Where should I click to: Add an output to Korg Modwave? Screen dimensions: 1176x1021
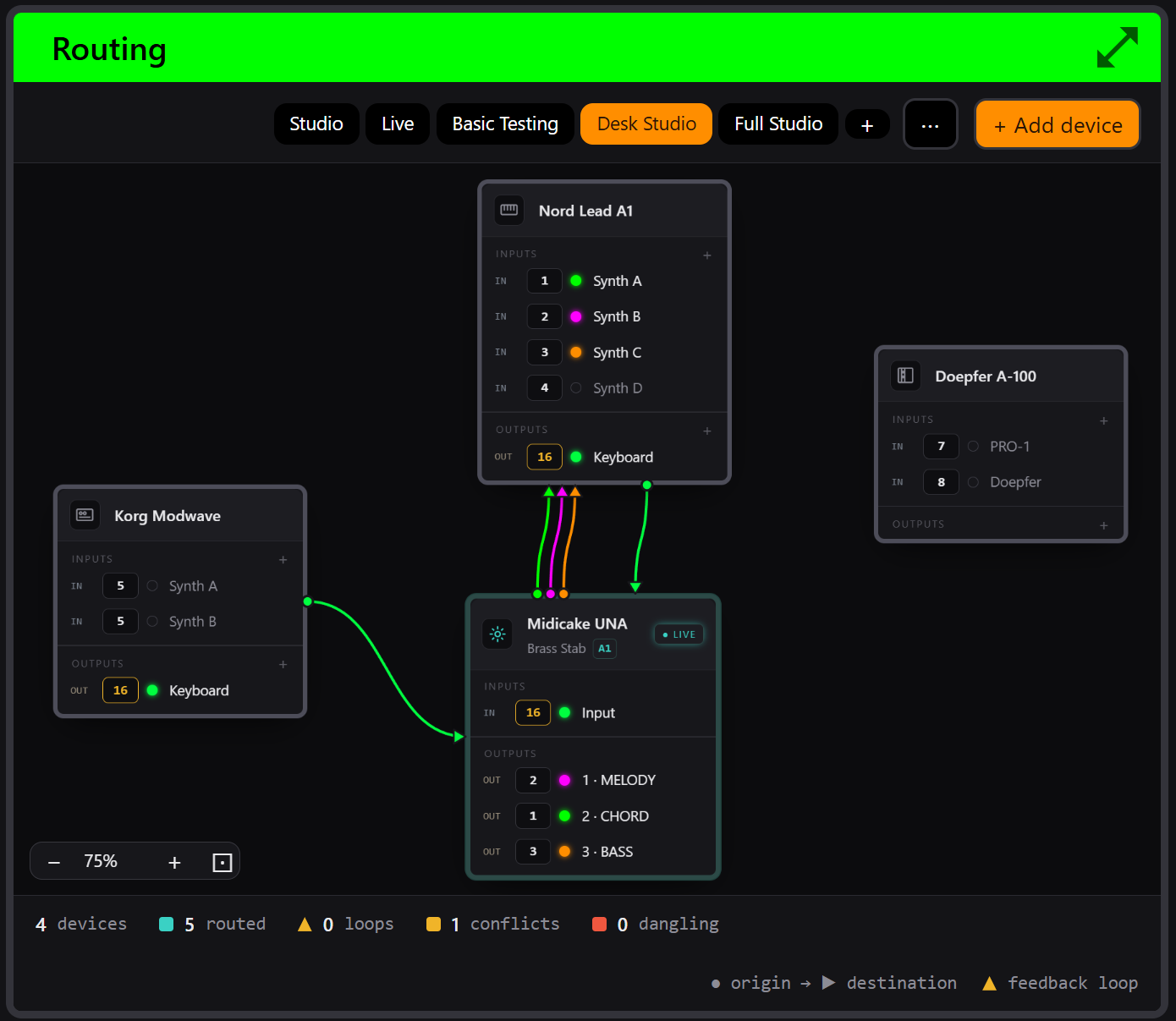[x=283, y=665]
